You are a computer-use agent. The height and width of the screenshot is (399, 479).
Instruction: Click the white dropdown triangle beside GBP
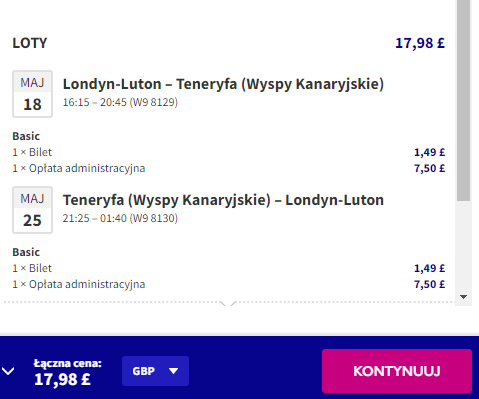pos(173,371)
